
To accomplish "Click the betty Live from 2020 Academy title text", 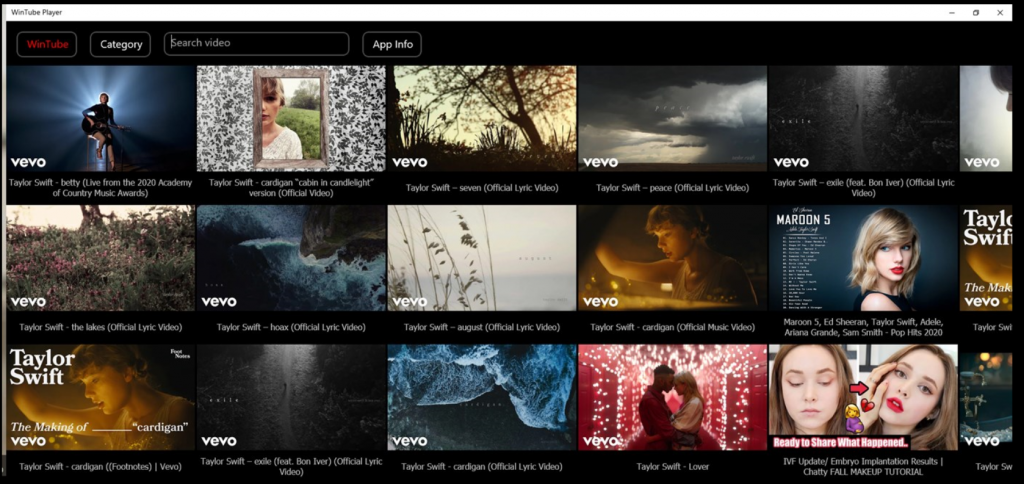I will tap(101, 188).
